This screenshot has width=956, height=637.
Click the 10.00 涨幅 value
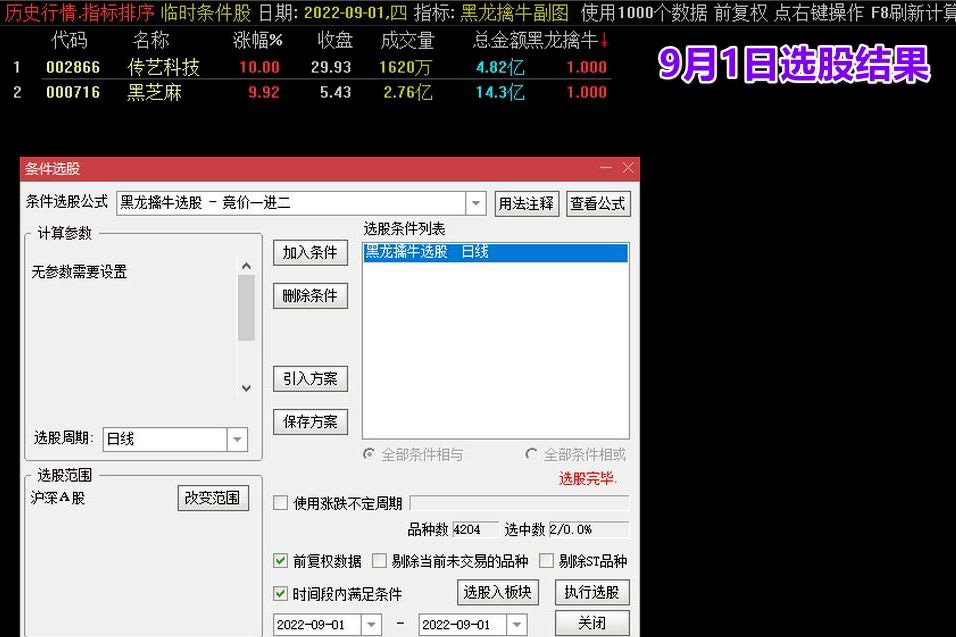tap(259, 67)
